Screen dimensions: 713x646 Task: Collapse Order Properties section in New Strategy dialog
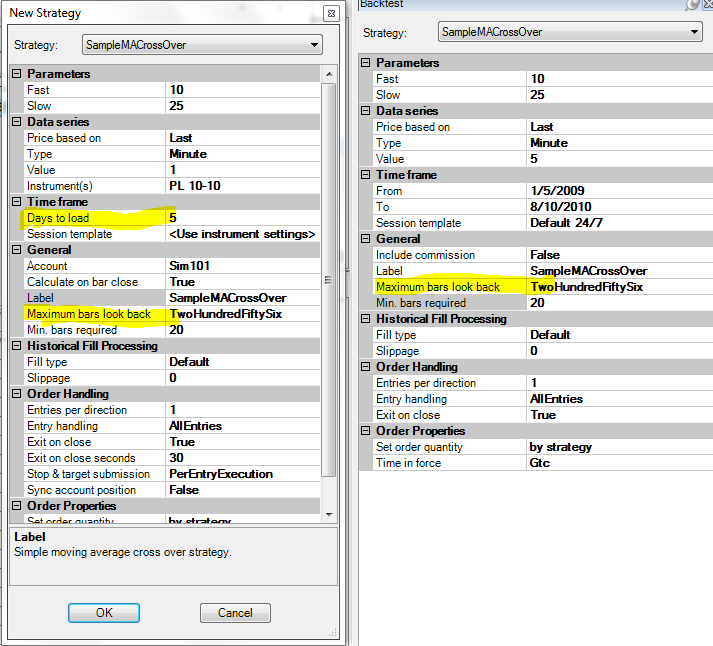click(x=17, y=506)
